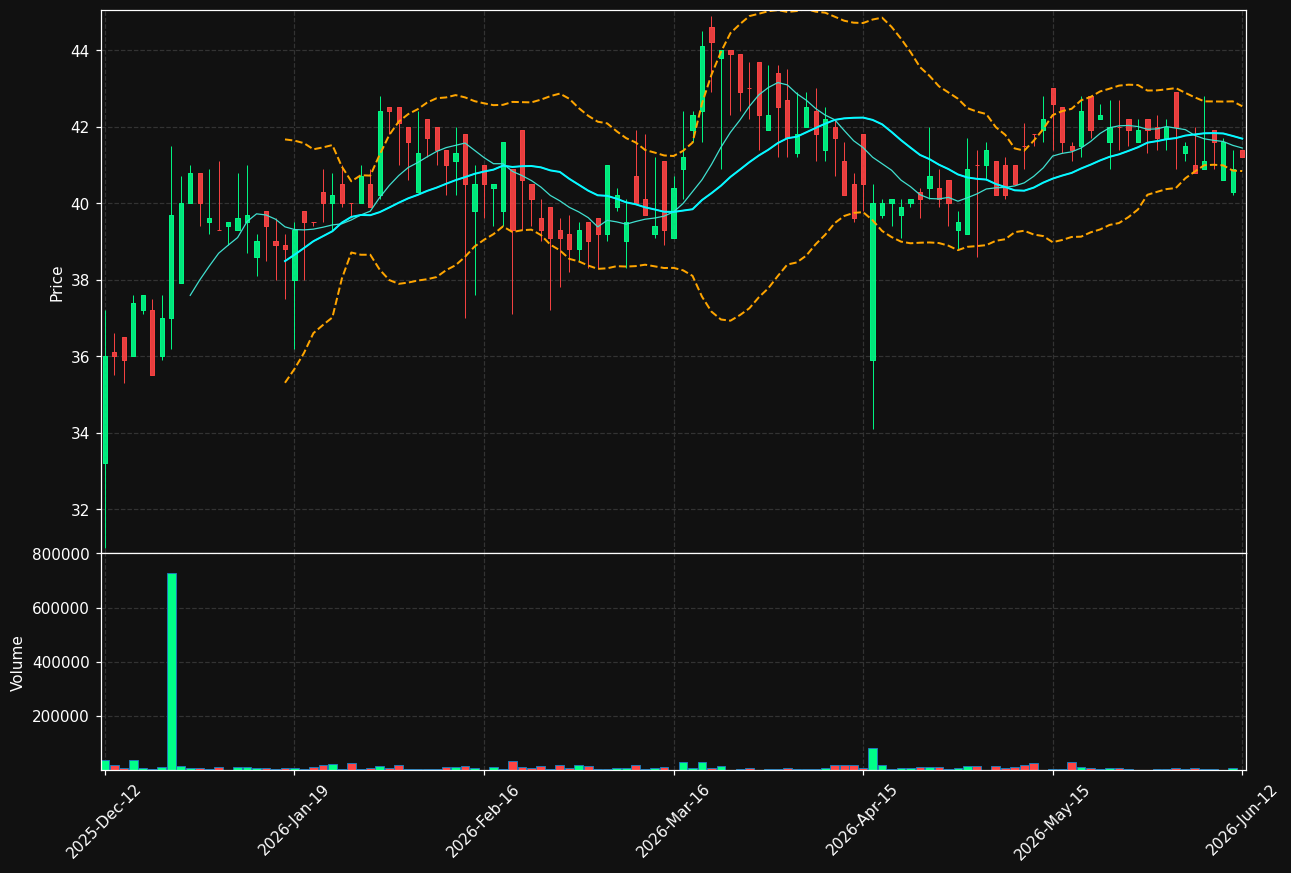Click the first green candlestick near 2025-Dec-12
Screen dimensions: 1291x873
click(x=105, y=410)
